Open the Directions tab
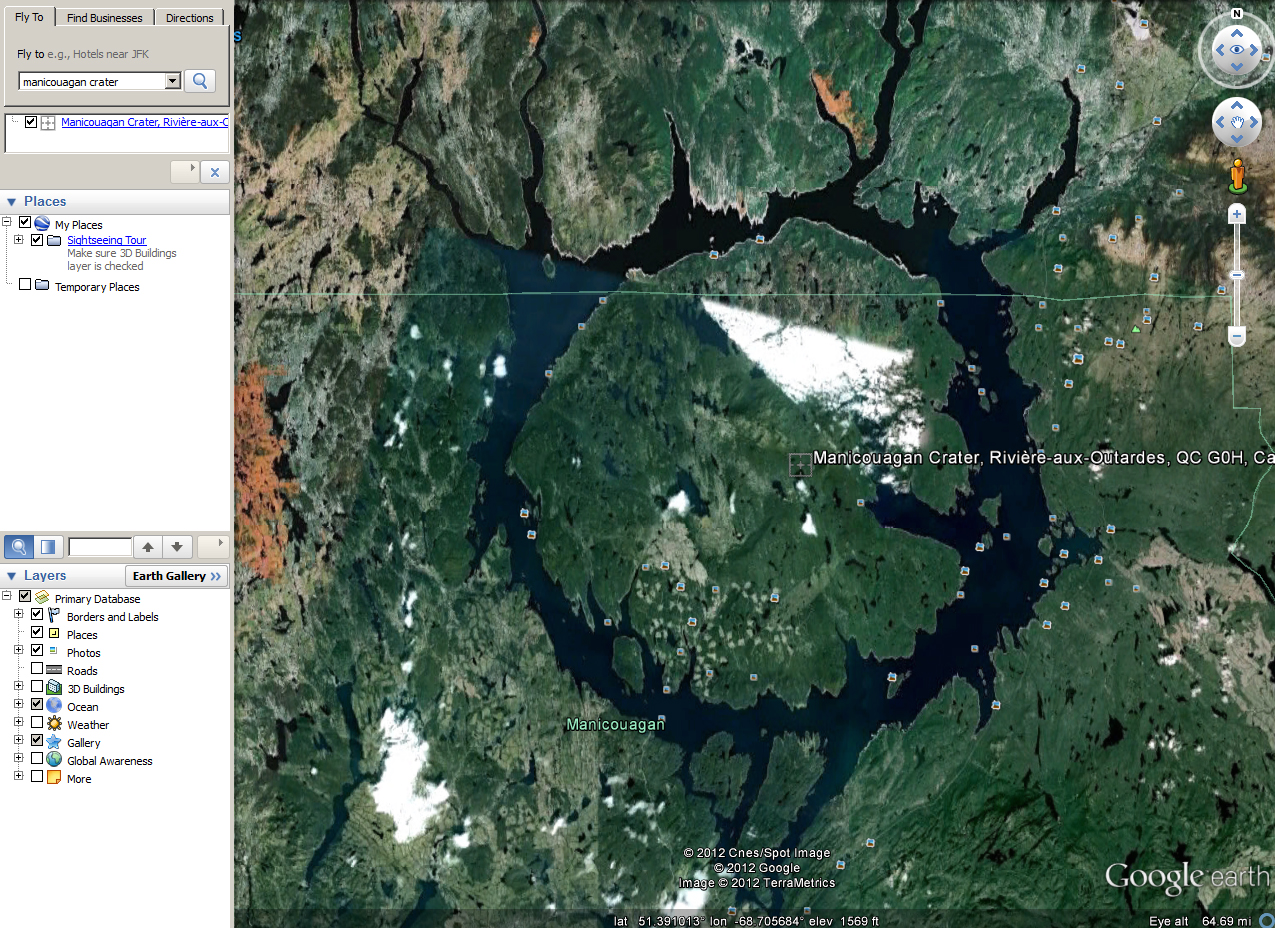The width and height of the screenshot is (1275, 928). pyautogui.click(x=189, y=18)
